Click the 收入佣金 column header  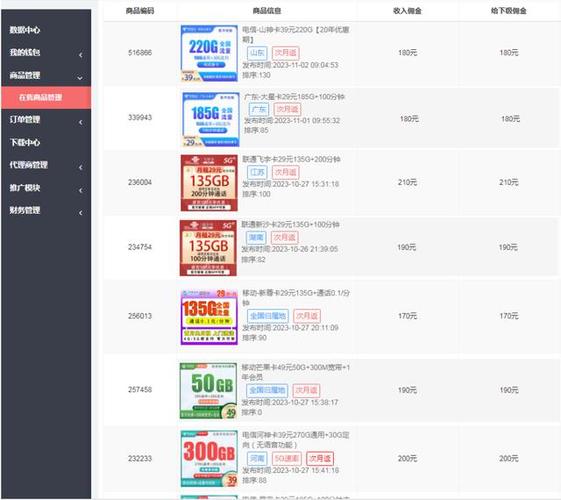[x=407, y=11]
